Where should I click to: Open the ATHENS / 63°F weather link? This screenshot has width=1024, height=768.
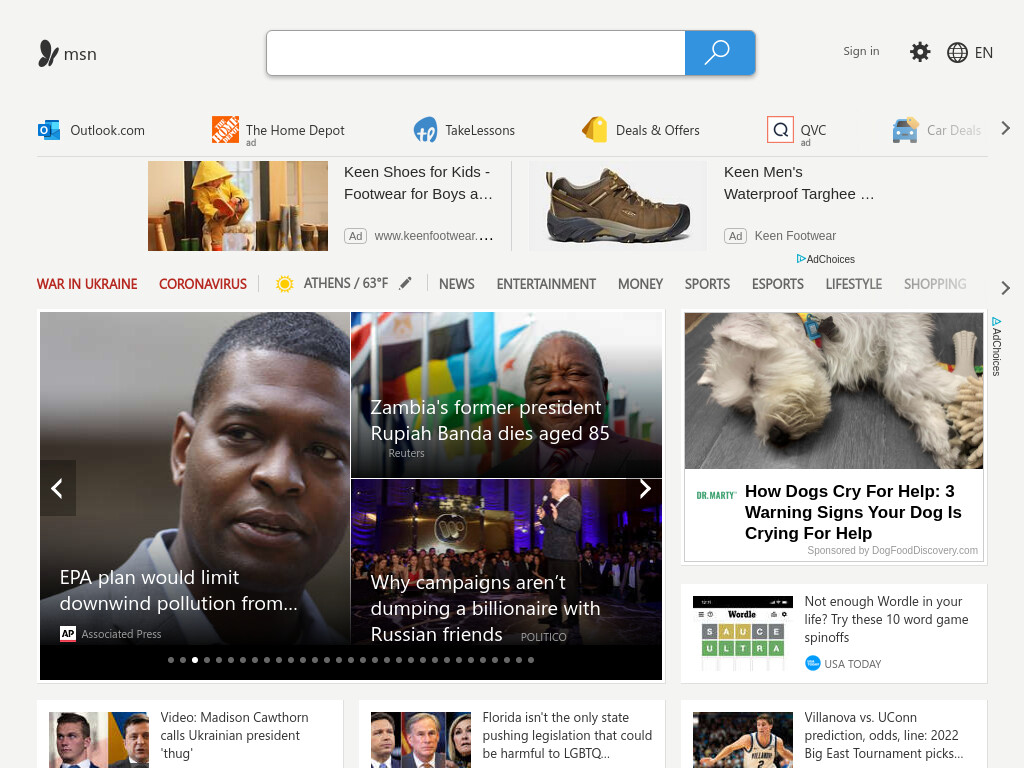tap(345, 283)
